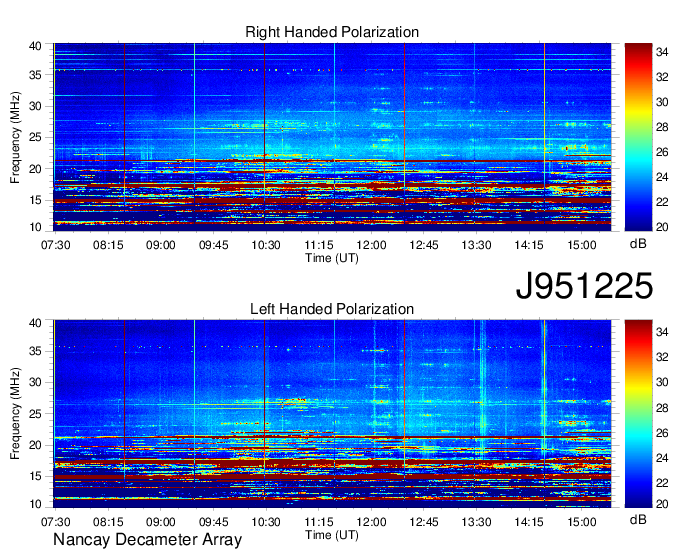
Task: Click the 20 MHz tick on the lower plot
Action: tap(35, 445)
